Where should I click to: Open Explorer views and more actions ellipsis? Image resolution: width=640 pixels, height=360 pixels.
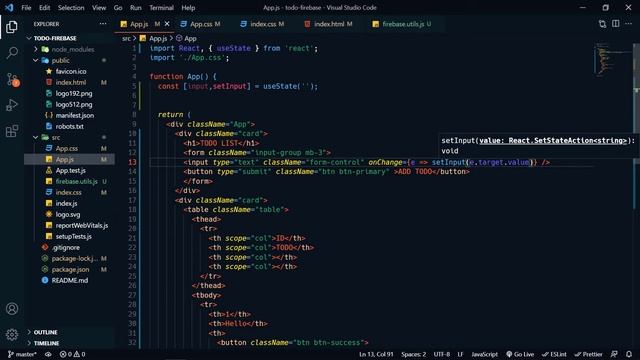pyautogui.click(x=103, y=24)
